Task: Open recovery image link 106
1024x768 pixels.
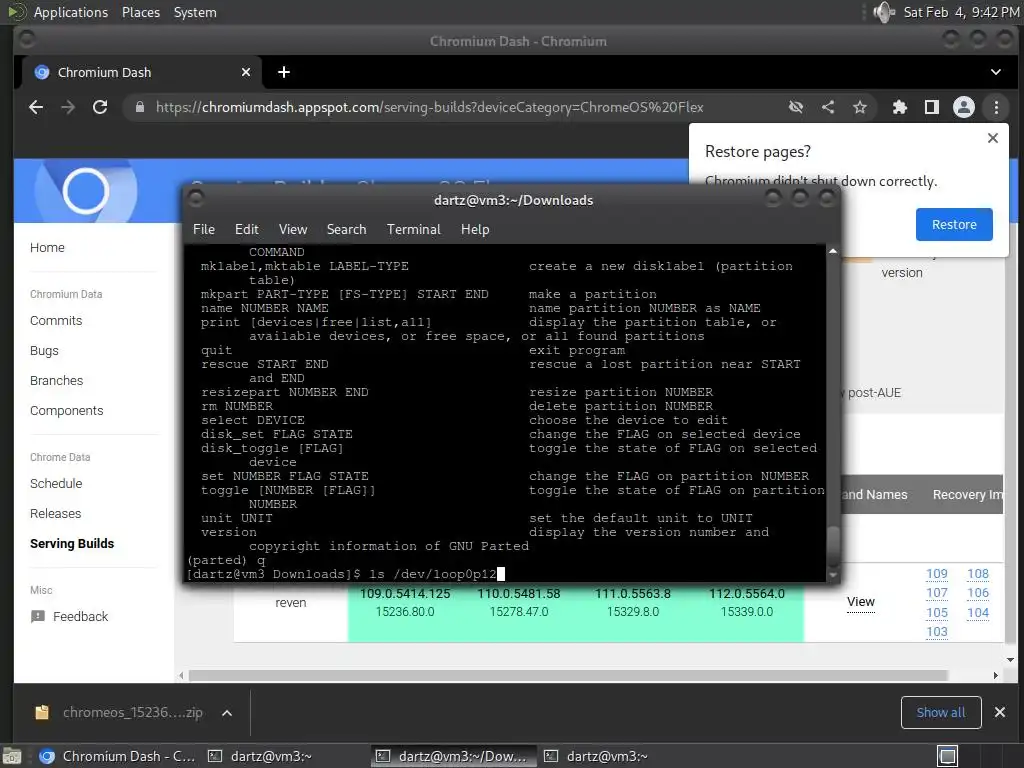Action: pyautogui.click(x=978, y=593)
